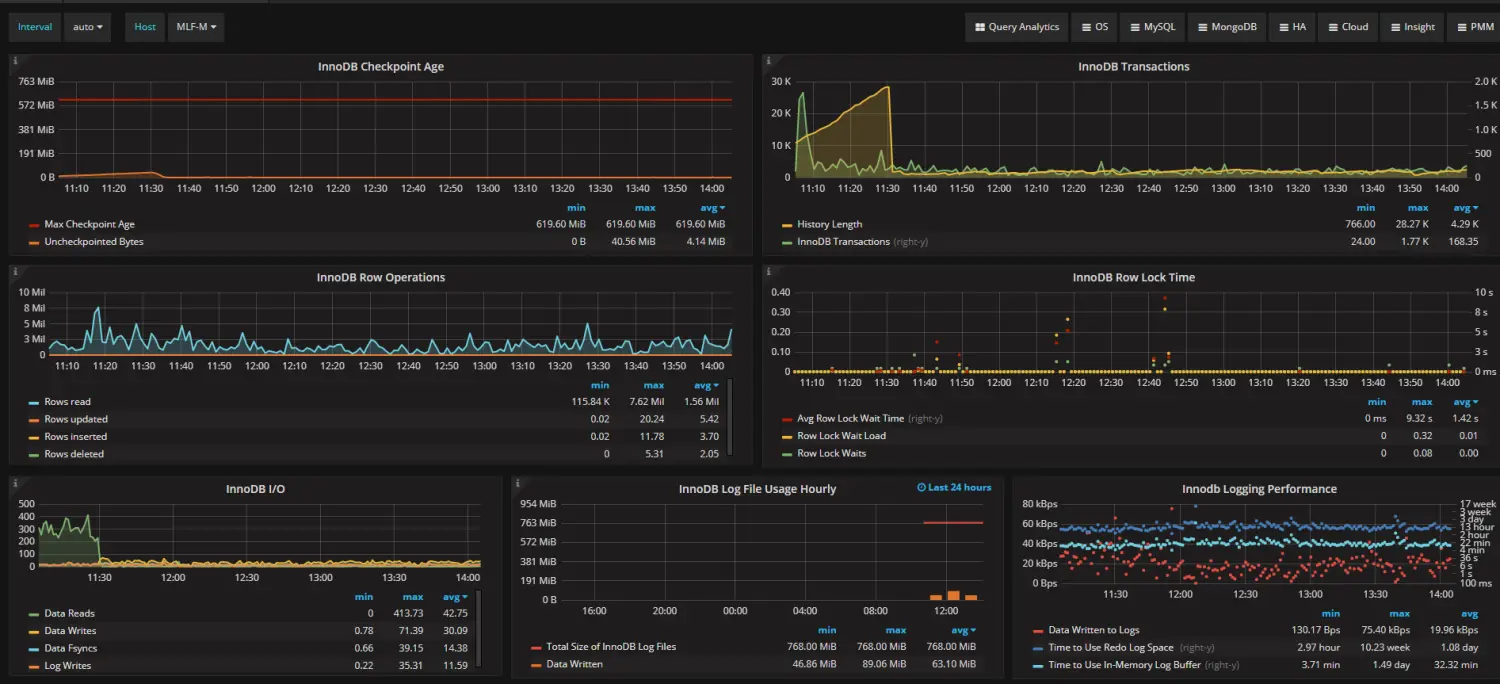Open the PMM dashboards menu
This screenshot has width=1500, height=684.
click(1474, 27)
